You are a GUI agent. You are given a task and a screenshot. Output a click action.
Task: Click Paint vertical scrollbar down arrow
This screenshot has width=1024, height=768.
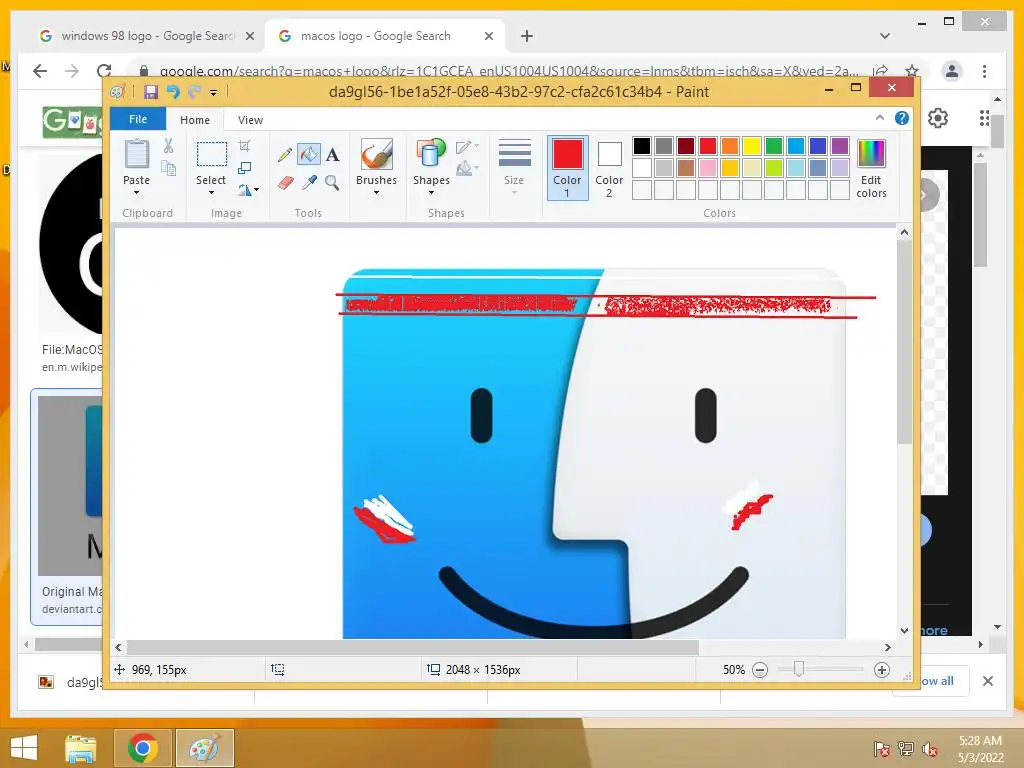(904, 630)
